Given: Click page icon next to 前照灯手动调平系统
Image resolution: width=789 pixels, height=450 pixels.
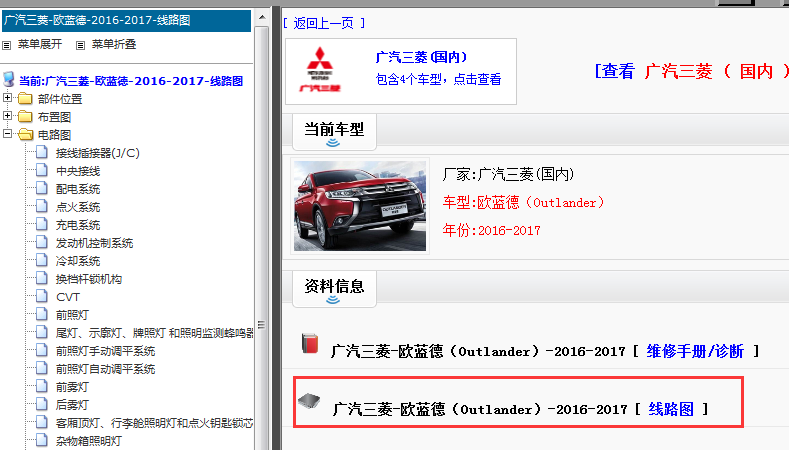Looking at the screenshot, I should 42,350.
